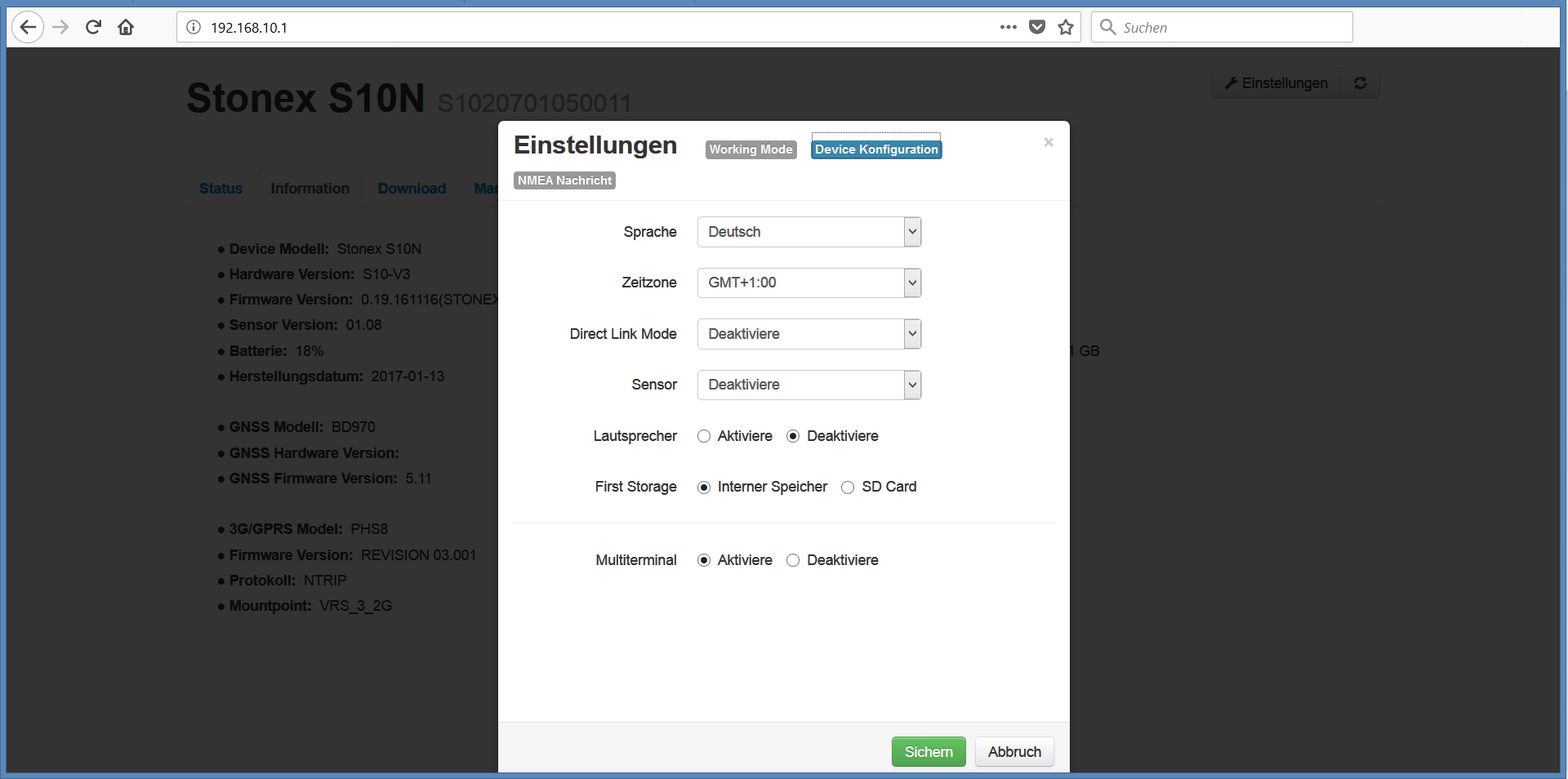Open the Information tab
The width and height of the screenshot is (1568, 779).
tap(310, 189)
